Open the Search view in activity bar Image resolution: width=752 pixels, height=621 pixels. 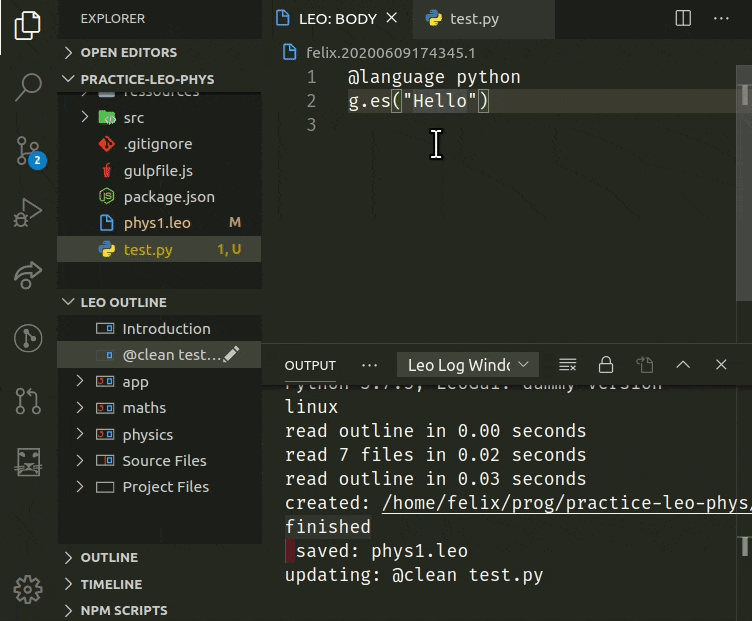click(28, 87)
